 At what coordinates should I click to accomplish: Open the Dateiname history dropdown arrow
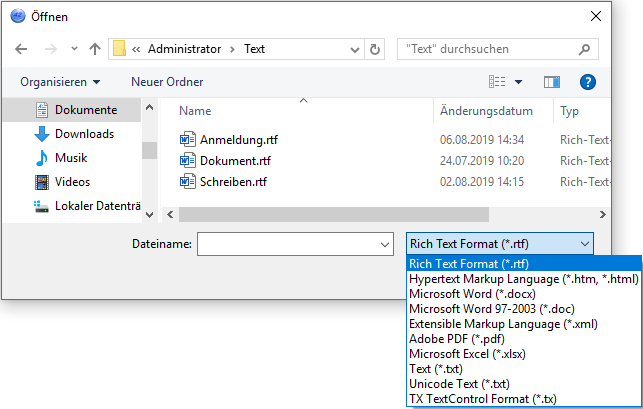coord(385,244)
